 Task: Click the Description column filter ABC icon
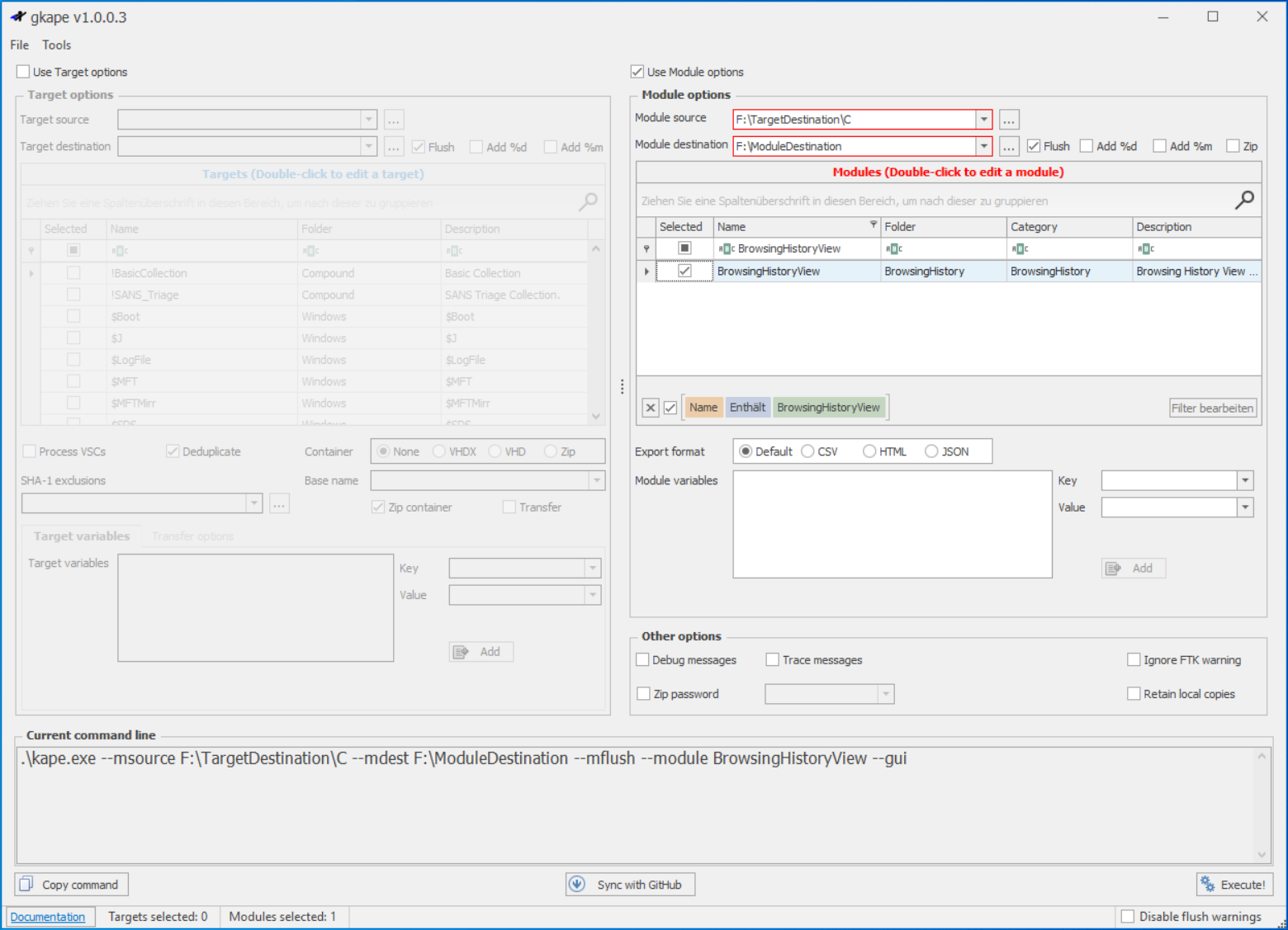pyautogui.click(x=1145, y=248)
